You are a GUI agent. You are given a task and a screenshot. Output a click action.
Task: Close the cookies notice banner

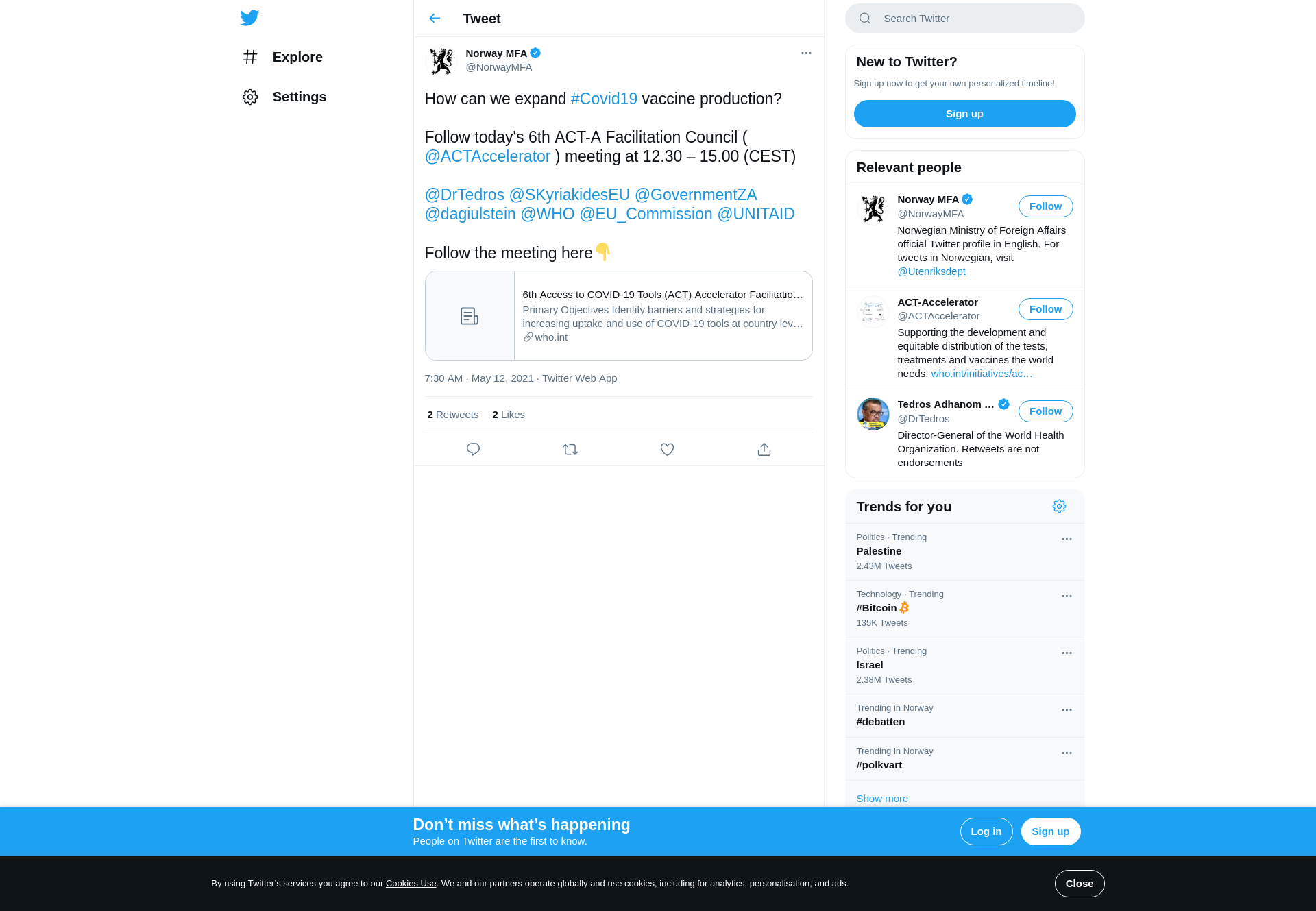click(1079, 884)
